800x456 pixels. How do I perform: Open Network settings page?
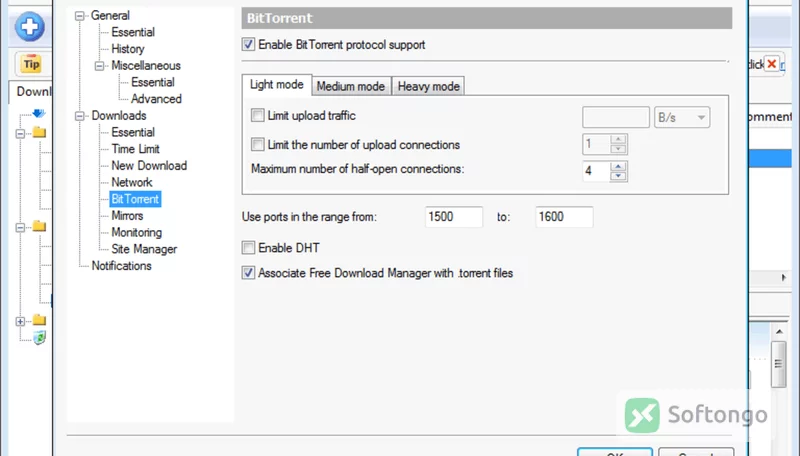132,182
